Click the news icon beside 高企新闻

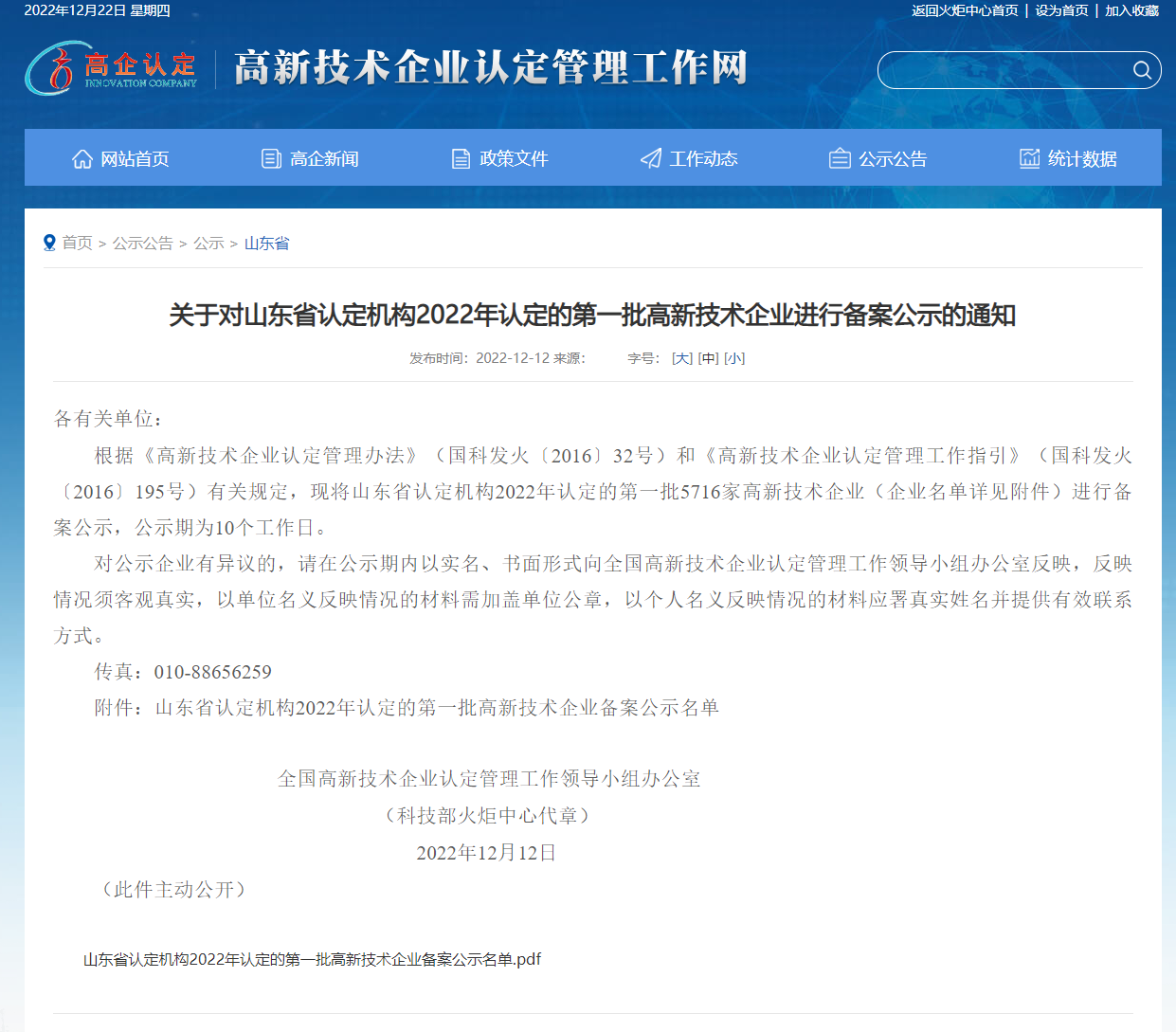(272, 158)
